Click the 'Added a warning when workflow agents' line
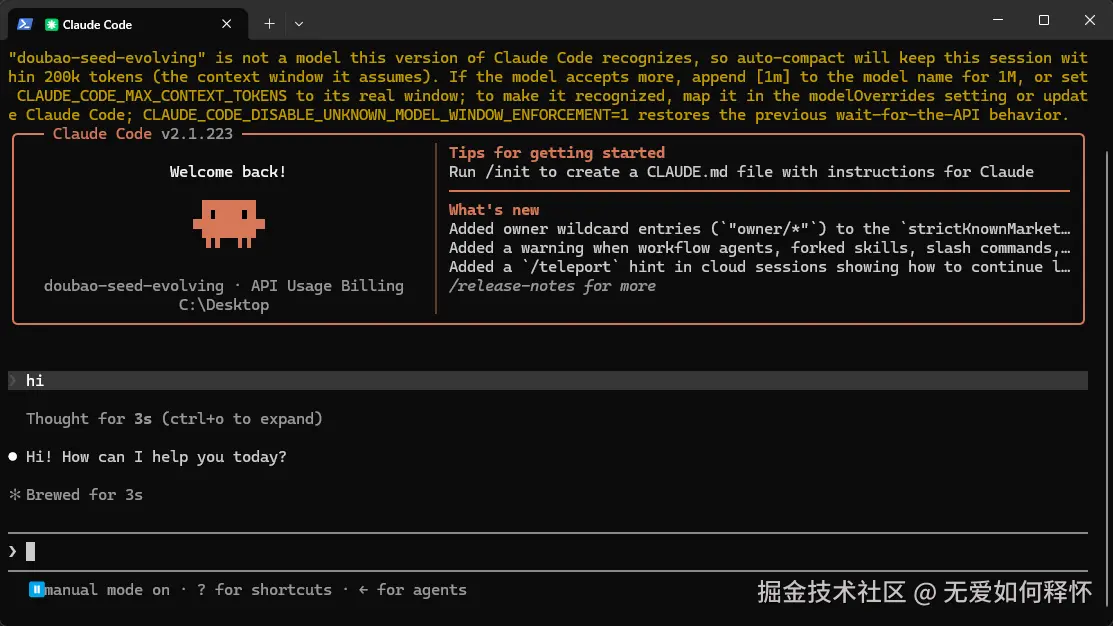The image size is (1113, 626). point(760,248)
